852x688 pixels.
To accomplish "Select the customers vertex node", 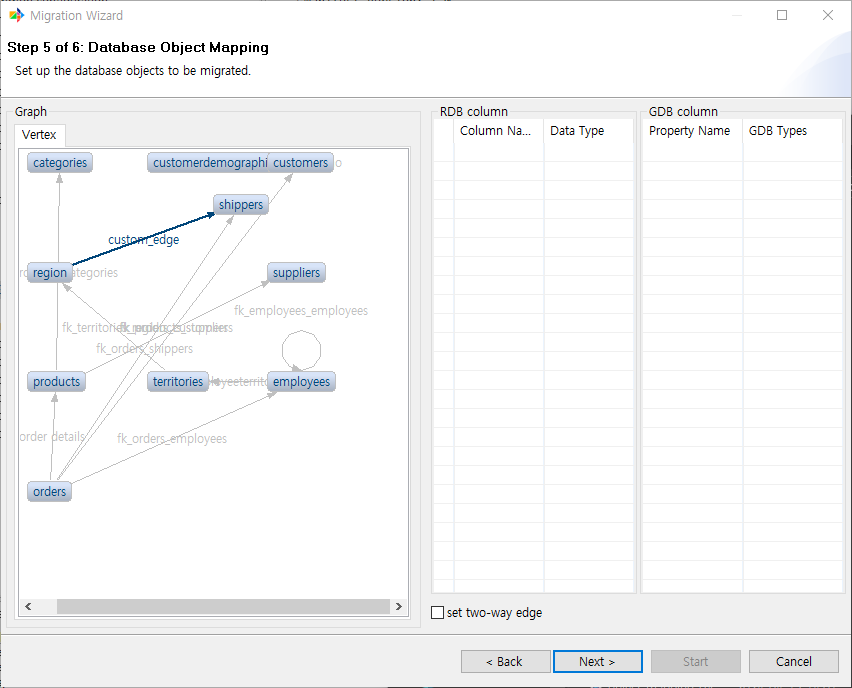I will pyautogui.click(x=302, y=163).
